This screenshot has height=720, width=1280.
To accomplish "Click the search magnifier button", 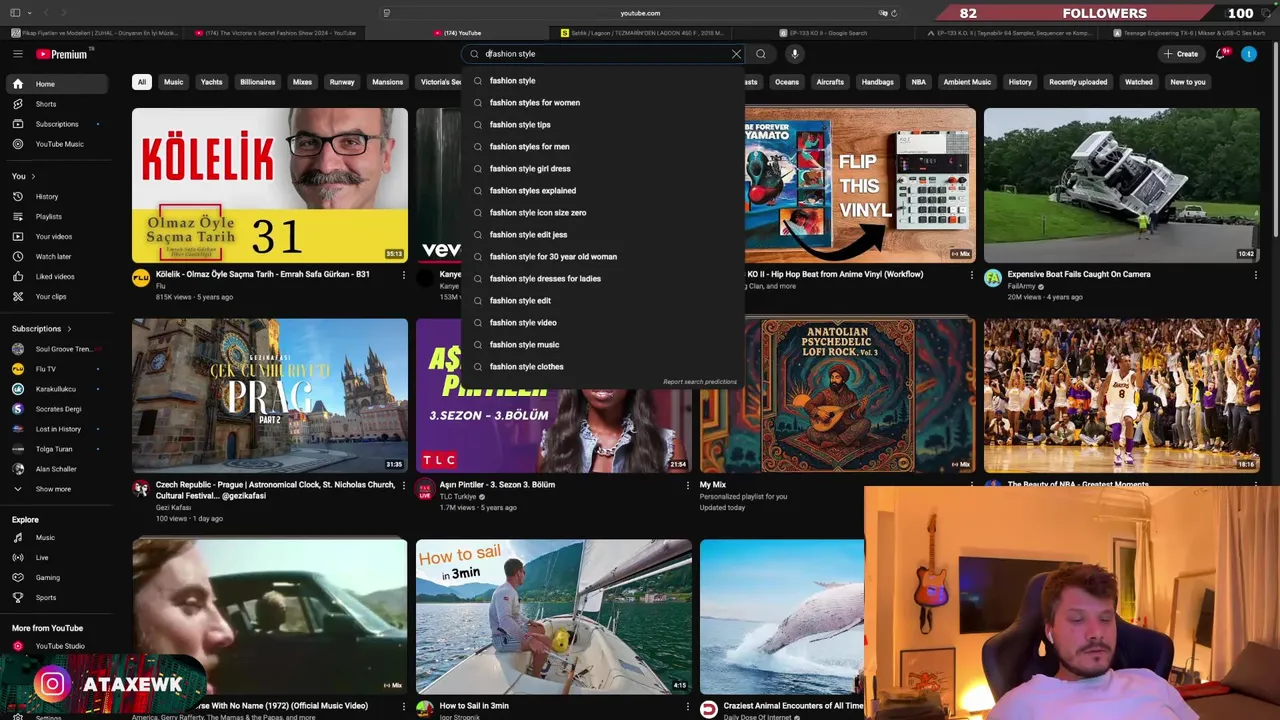I will click(x=761, y=54).
